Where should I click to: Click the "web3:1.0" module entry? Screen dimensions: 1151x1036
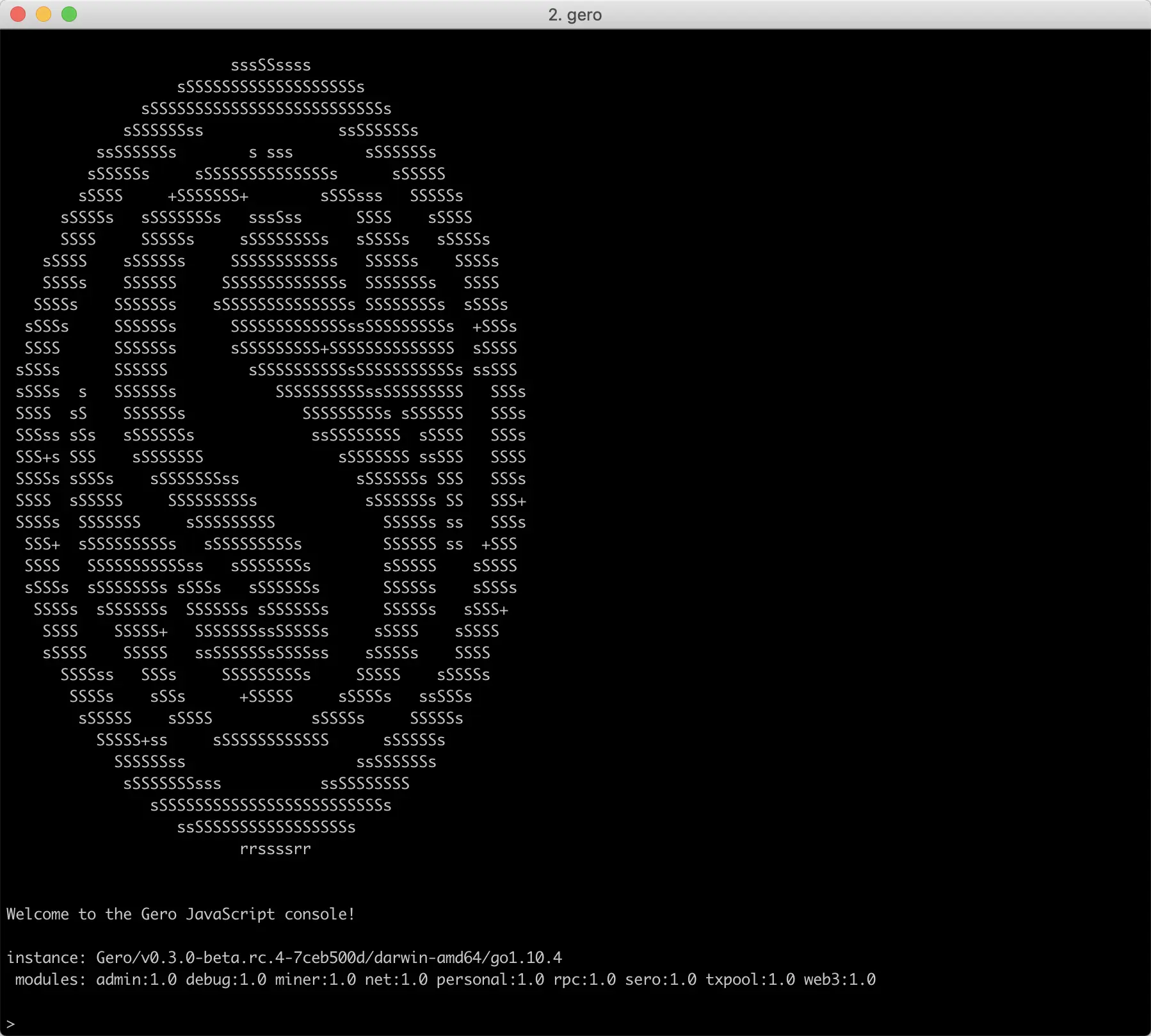tap(840, 980)
